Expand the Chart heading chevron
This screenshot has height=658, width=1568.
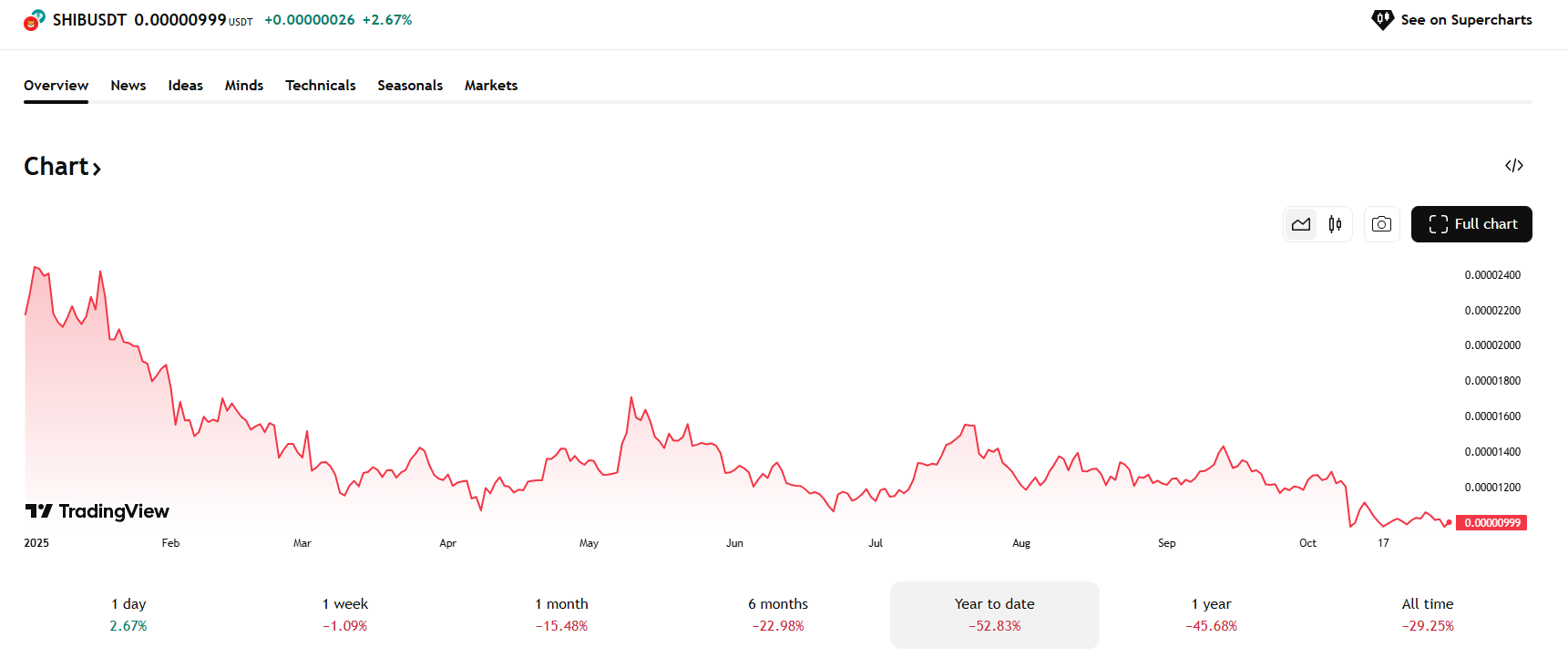pyautogui.click(x=97, y=169)
